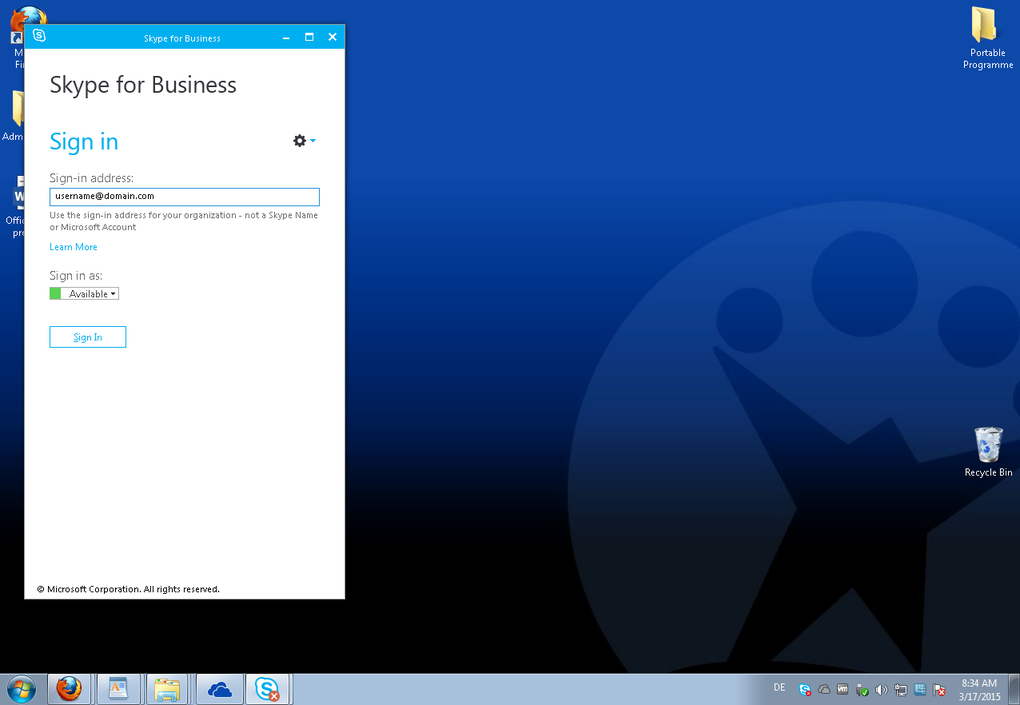The height and width of the screenshot is (705, 1020).
Task: Click the Skype for Business heading text
Action: pos(143,85)
